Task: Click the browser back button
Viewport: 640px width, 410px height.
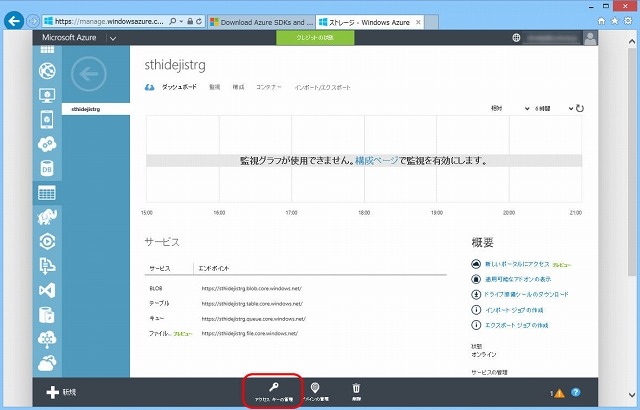Action: (x=14, y=21)
